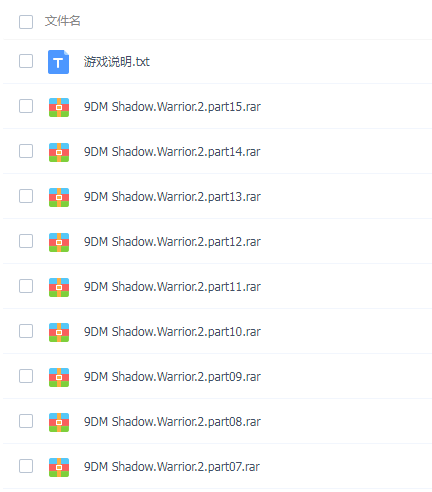Click the text file icon for 游戏说明.txt
432x492 pixels.
tap(59, 62)
